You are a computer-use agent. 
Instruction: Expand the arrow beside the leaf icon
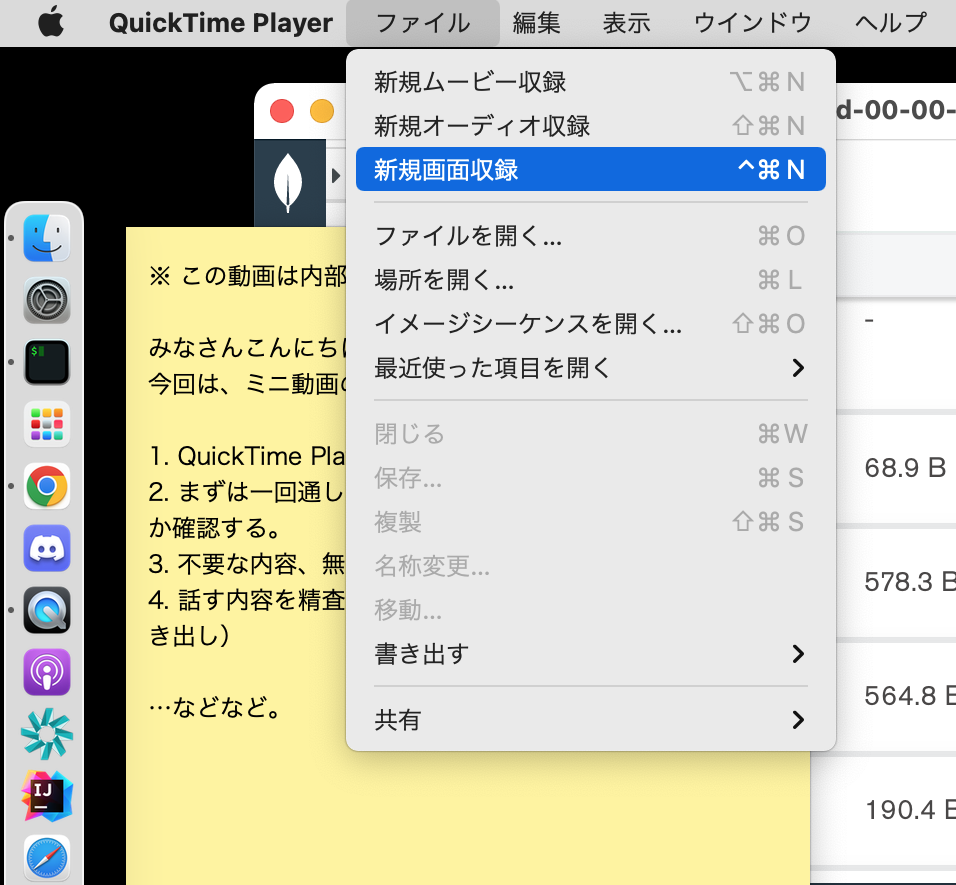click(x=336, y=176)
